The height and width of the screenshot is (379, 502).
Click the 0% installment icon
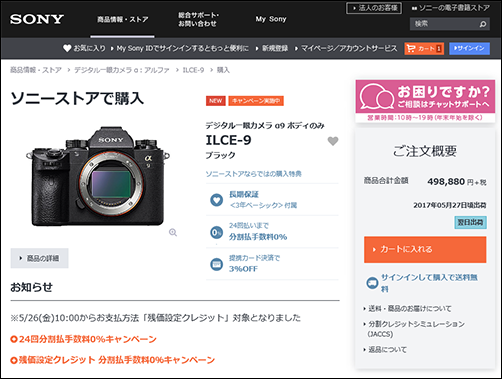(217, 232)
